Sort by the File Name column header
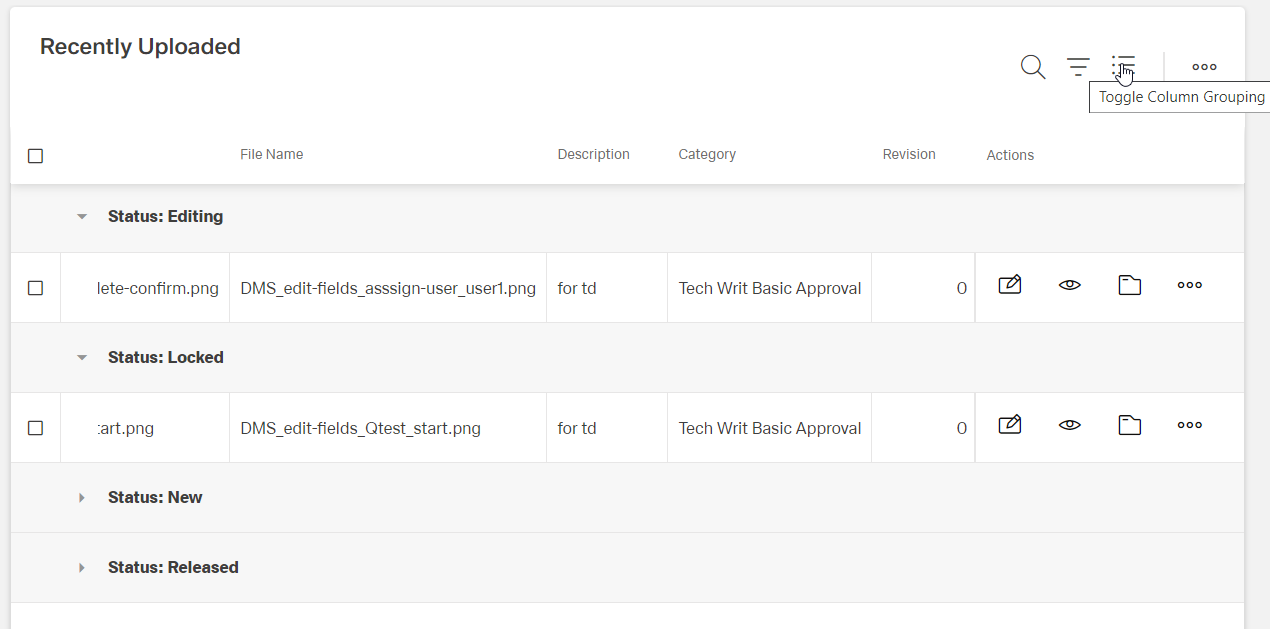 tap(271, 155)
